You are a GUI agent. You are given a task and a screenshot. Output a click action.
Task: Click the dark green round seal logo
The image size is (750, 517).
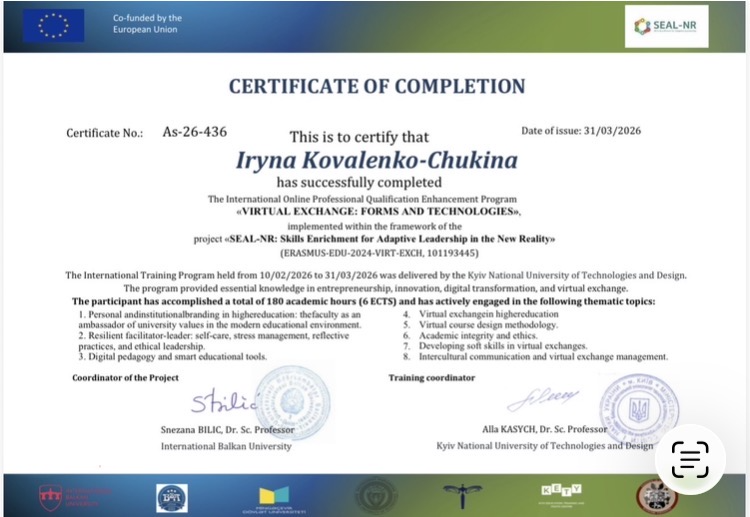pos(376,496)
